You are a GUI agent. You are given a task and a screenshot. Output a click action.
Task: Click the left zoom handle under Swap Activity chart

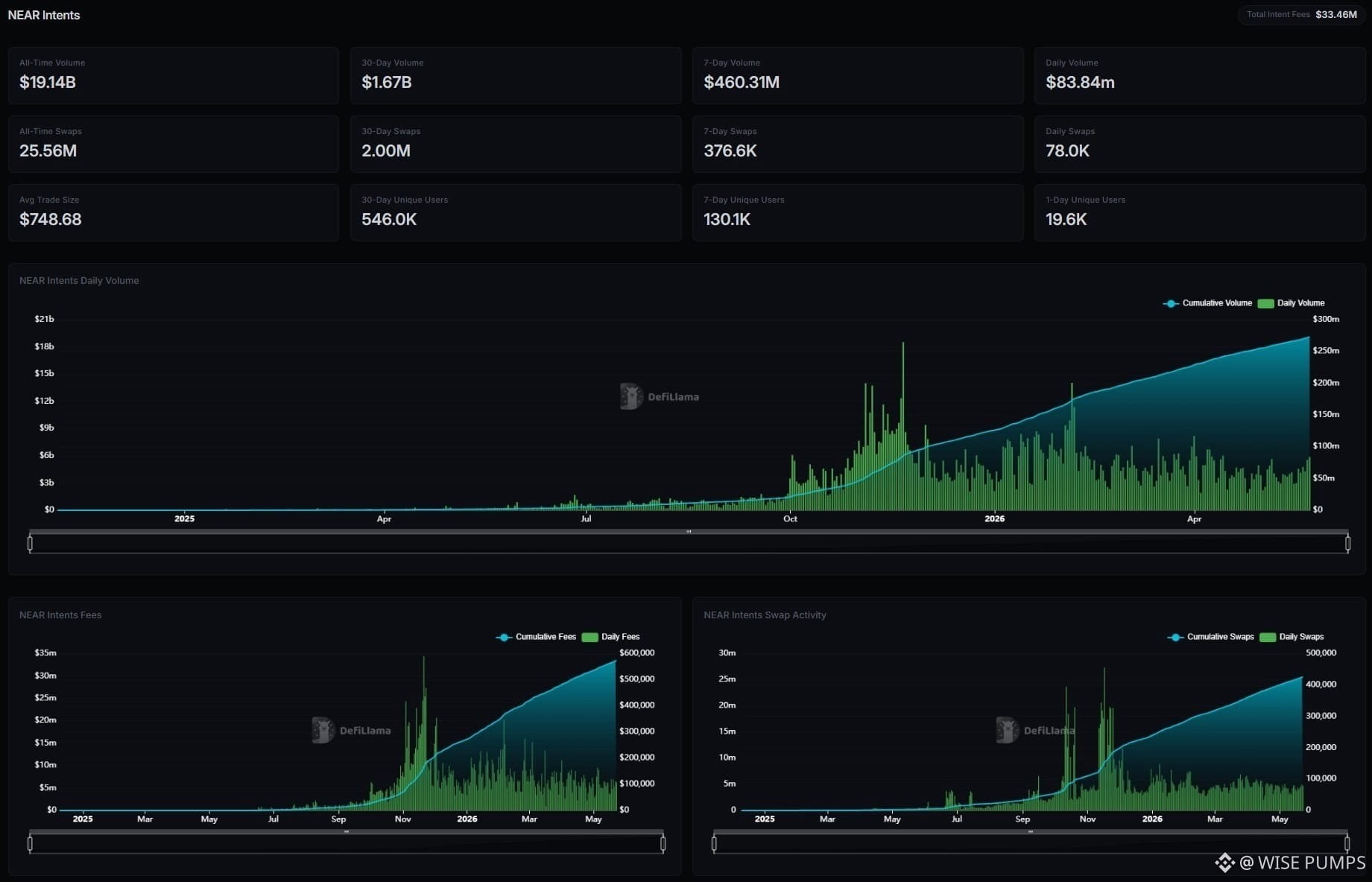click(714, 843)
